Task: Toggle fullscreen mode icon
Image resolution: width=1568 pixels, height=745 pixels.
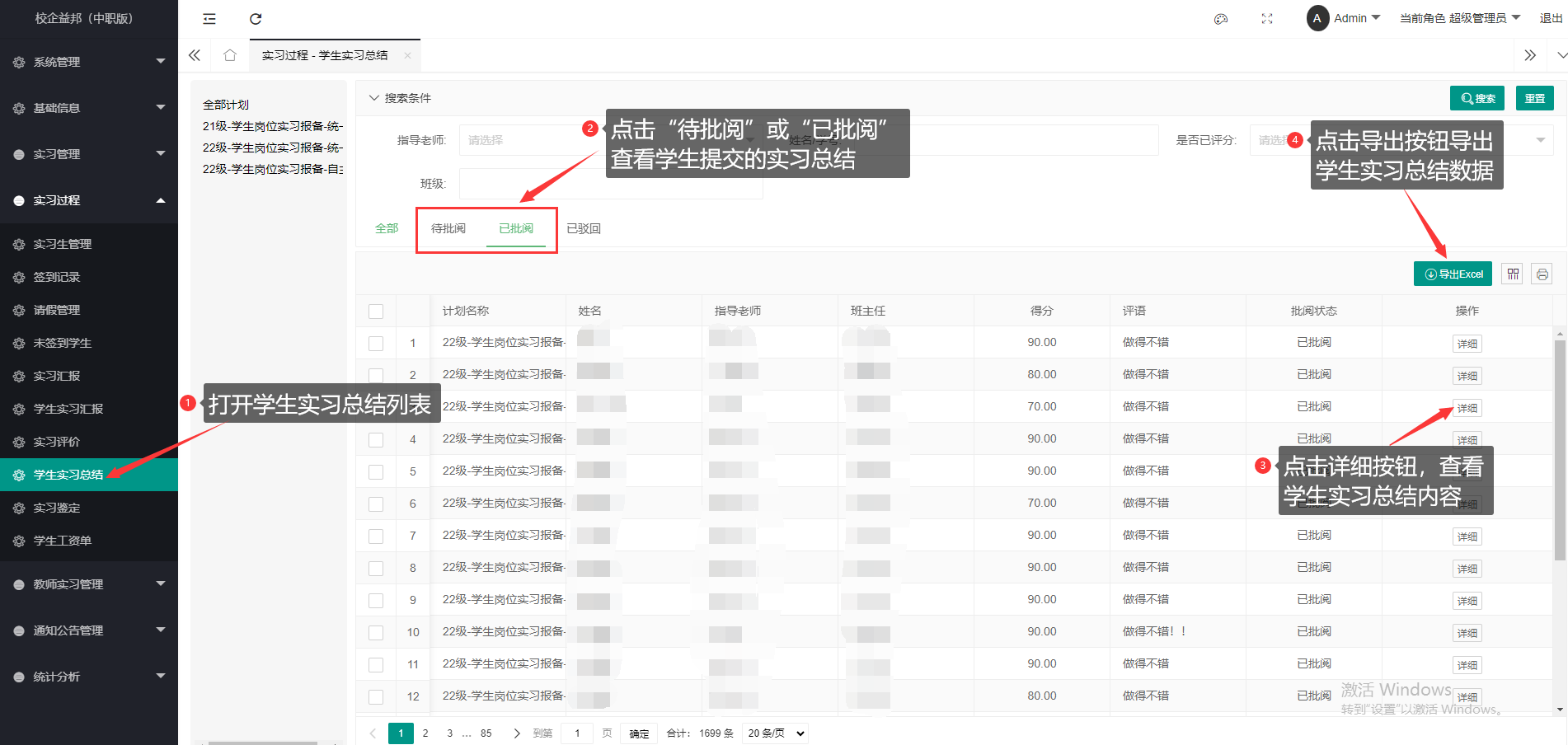Action: pyautogui.click(x=1267, y=19)
